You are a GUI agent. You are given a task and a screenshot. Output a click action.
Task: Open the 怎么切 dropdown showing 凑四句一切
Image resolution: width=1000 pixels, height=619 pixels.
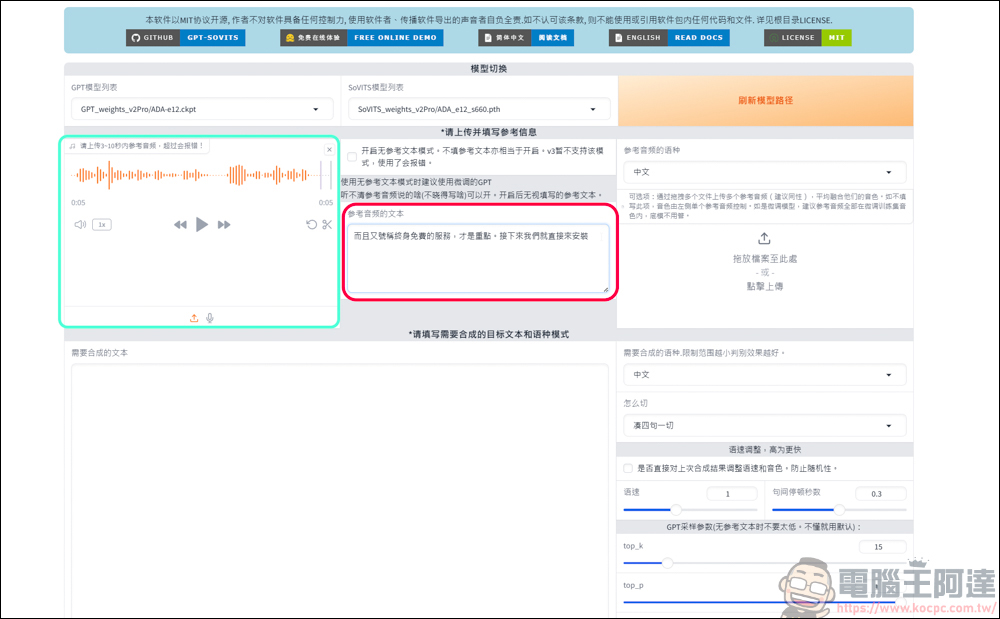pos(764,425)
